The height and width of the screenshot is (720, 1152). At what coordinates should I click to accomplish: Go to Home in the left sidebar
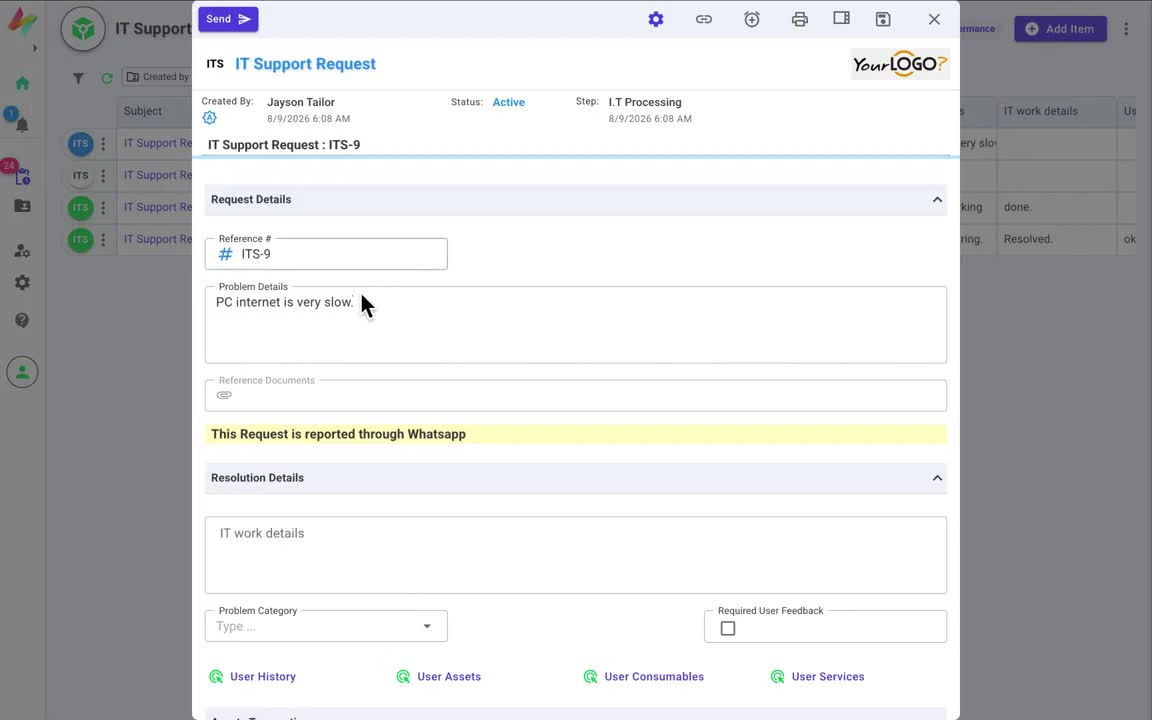tap(23, 84)
